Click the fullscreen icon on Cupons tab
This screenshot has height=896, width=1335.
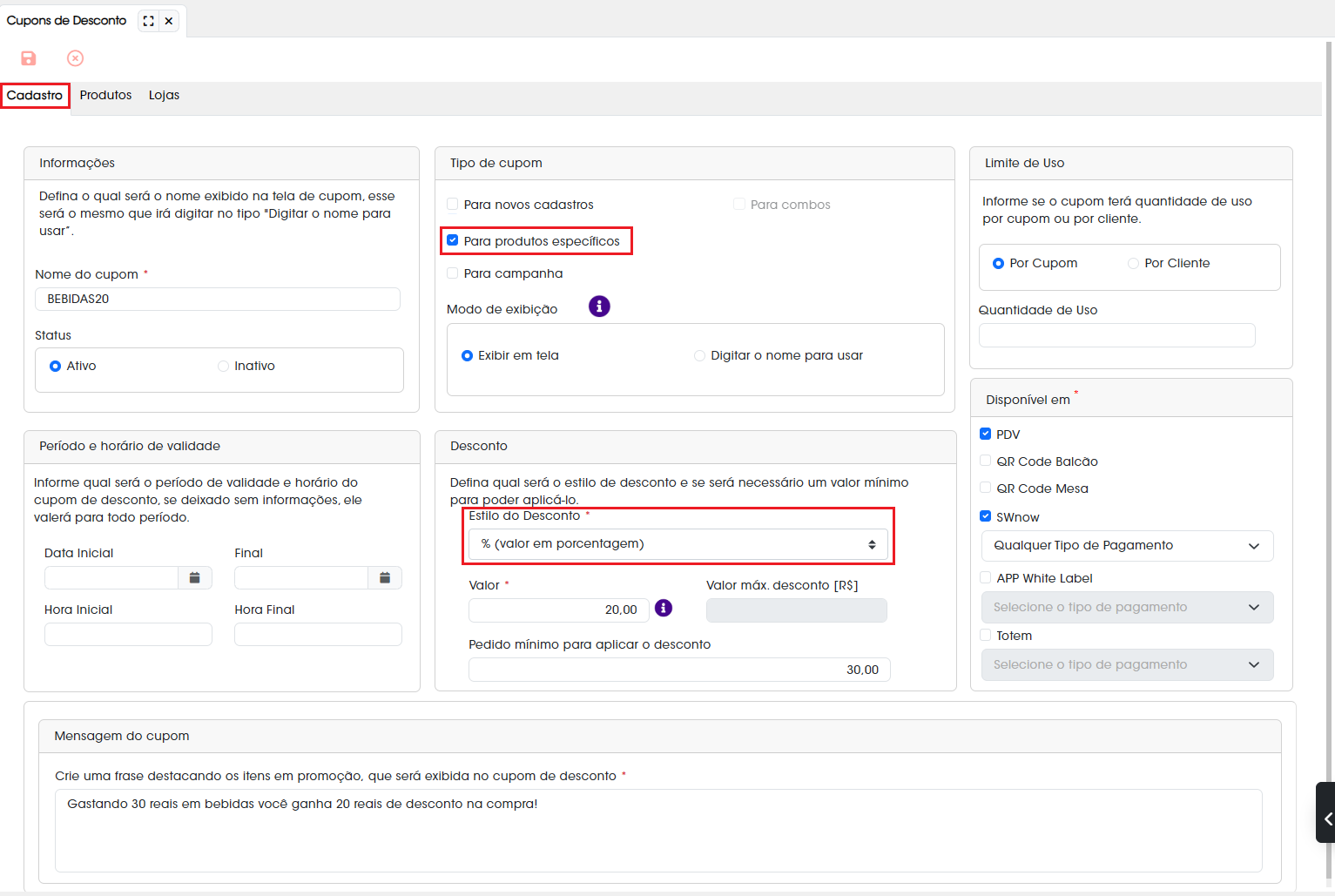tap(149, 21)
